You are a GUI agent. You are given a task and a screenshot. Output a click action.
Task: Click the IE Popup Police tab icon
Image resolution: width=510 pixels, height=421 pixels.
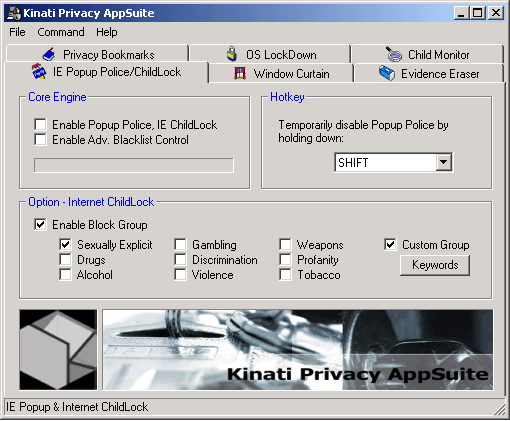click(39, 71)
